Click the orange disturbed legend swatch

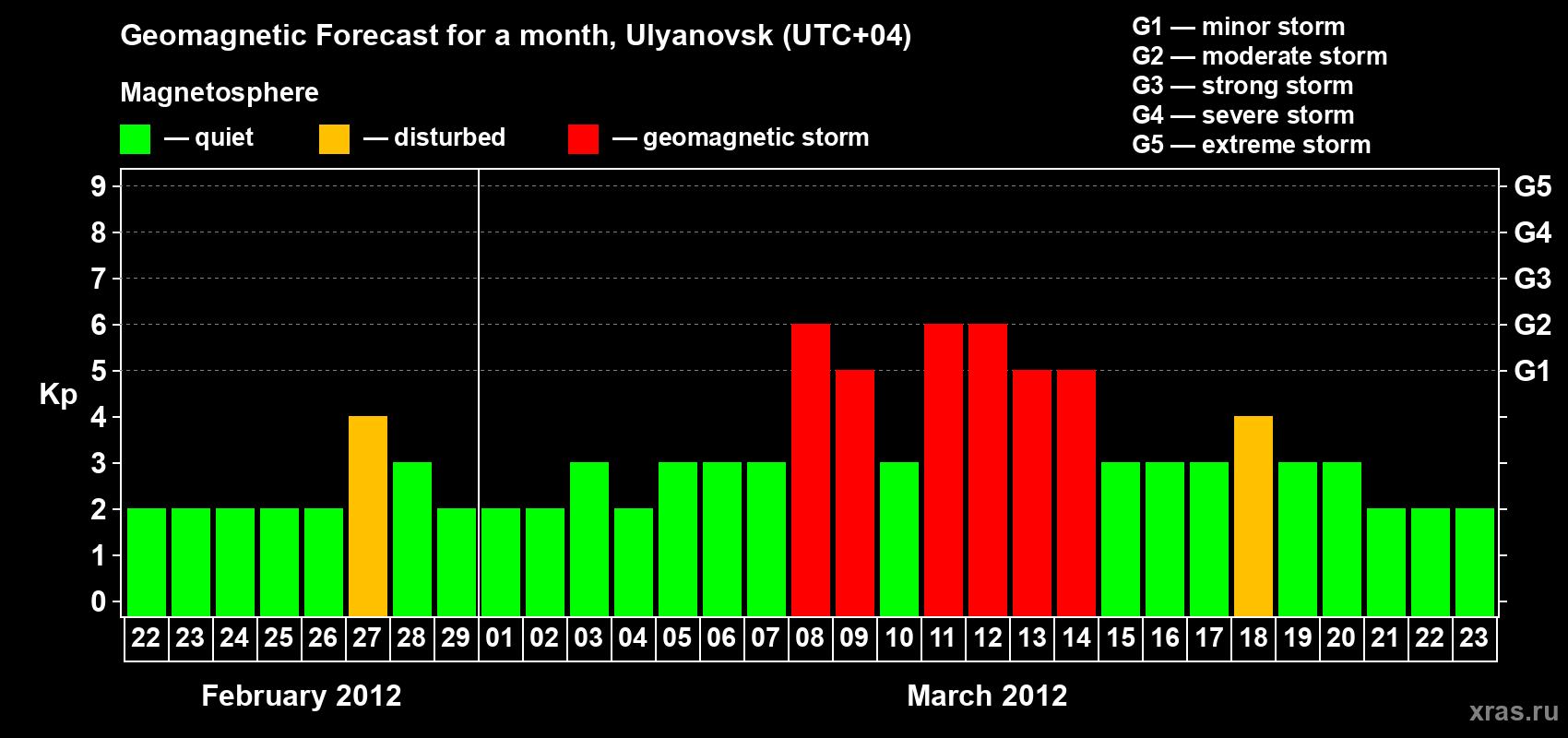pyautogui.click(x=334, y=139)
